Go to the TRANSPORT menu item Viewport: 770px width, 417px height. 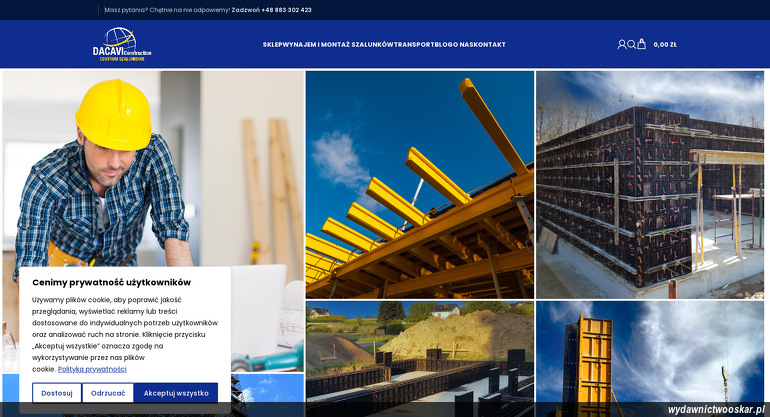point(414,45)
